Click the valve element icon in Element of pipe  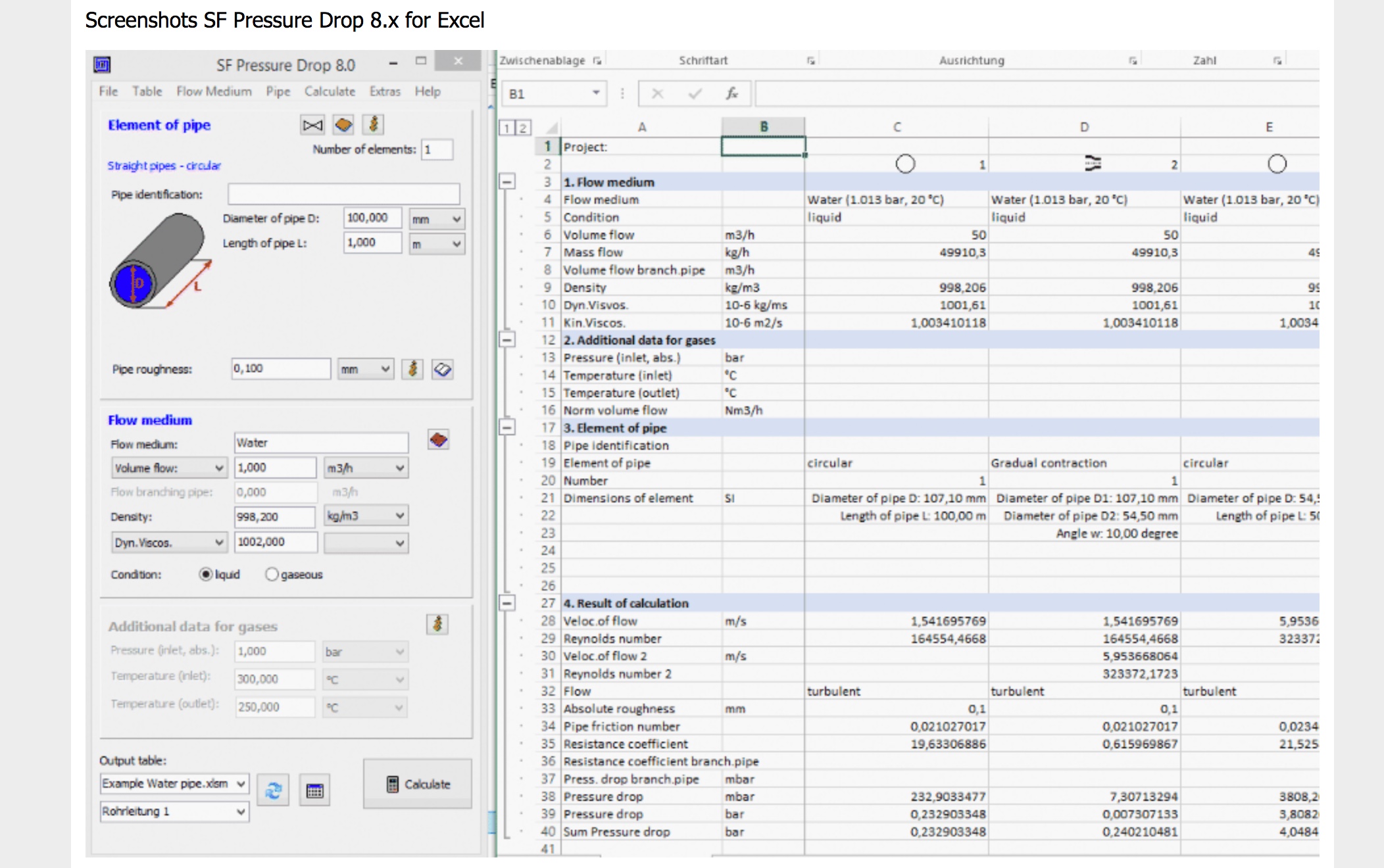click(312, 125)
